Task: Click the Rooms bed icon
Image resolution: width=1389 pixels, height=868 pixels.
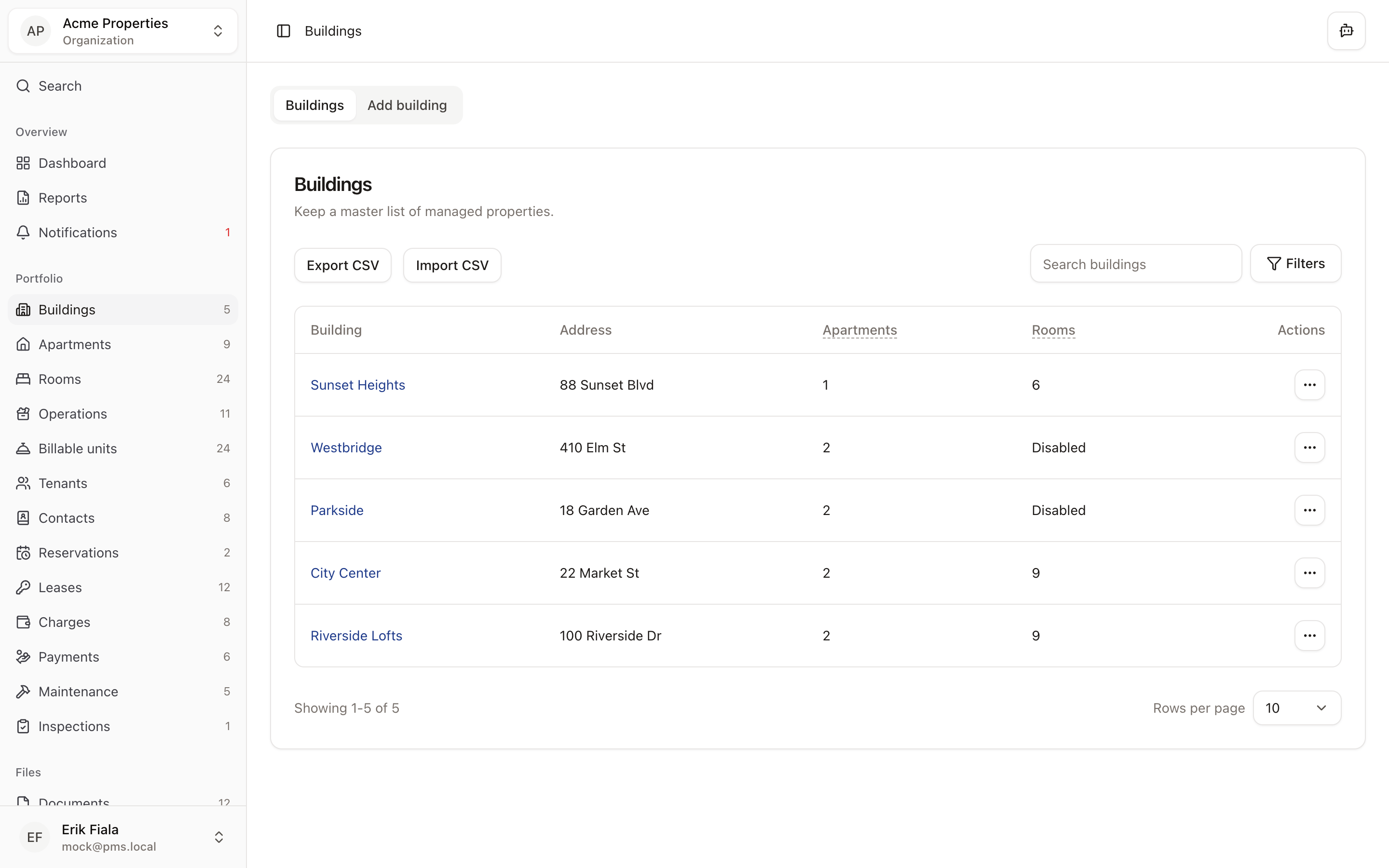Action: coord(23,379)
